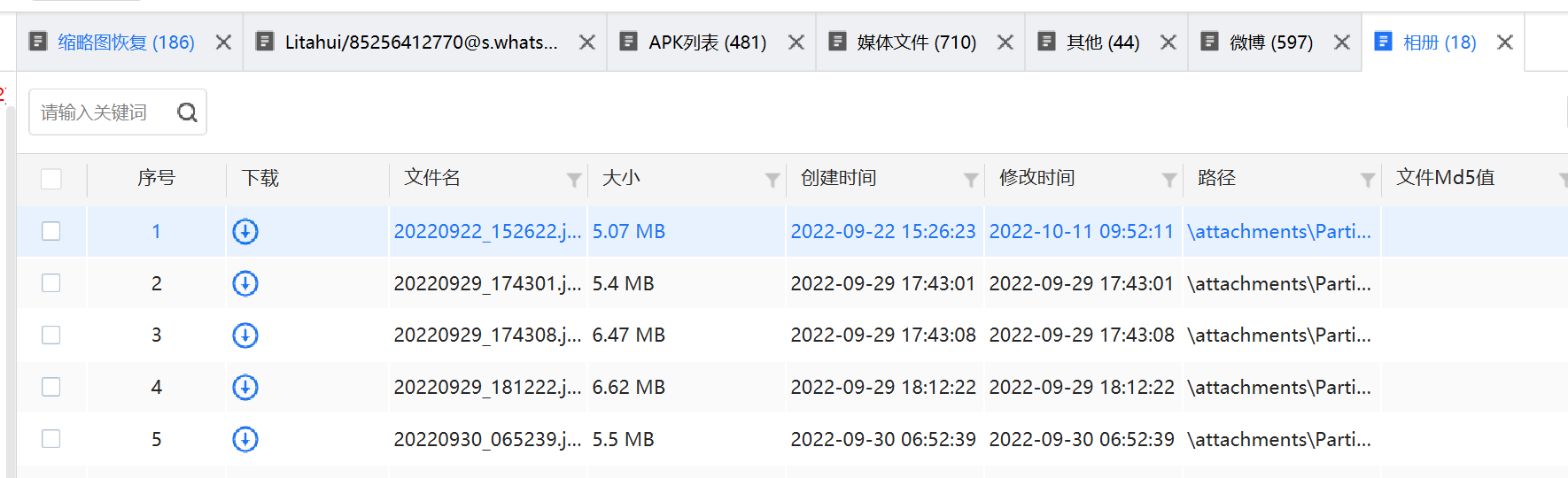Screen dimensions: 1568x478
Task: Click the 文件Md5值 column header
Action: (1445, 178)
